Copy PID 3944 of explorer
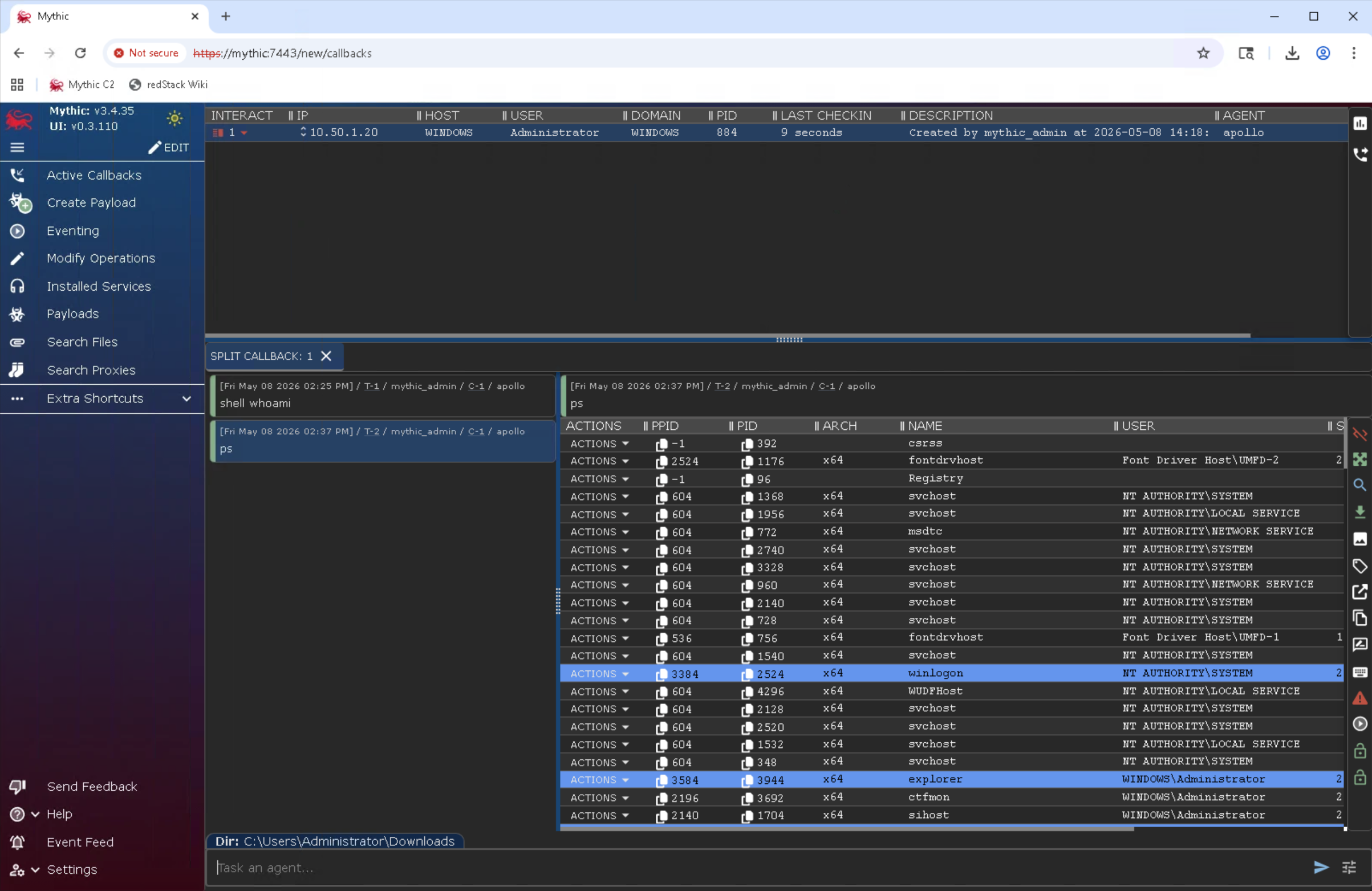 (x=747, y=780)
